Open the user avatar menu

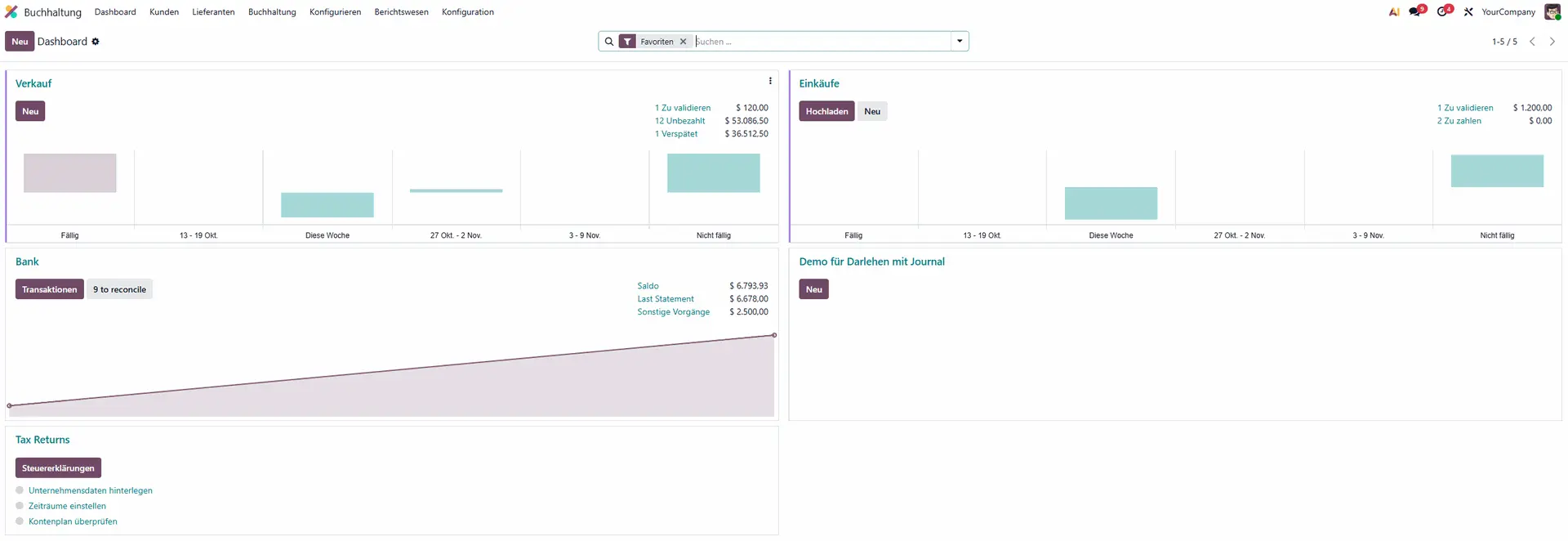tap(1552, 11)
